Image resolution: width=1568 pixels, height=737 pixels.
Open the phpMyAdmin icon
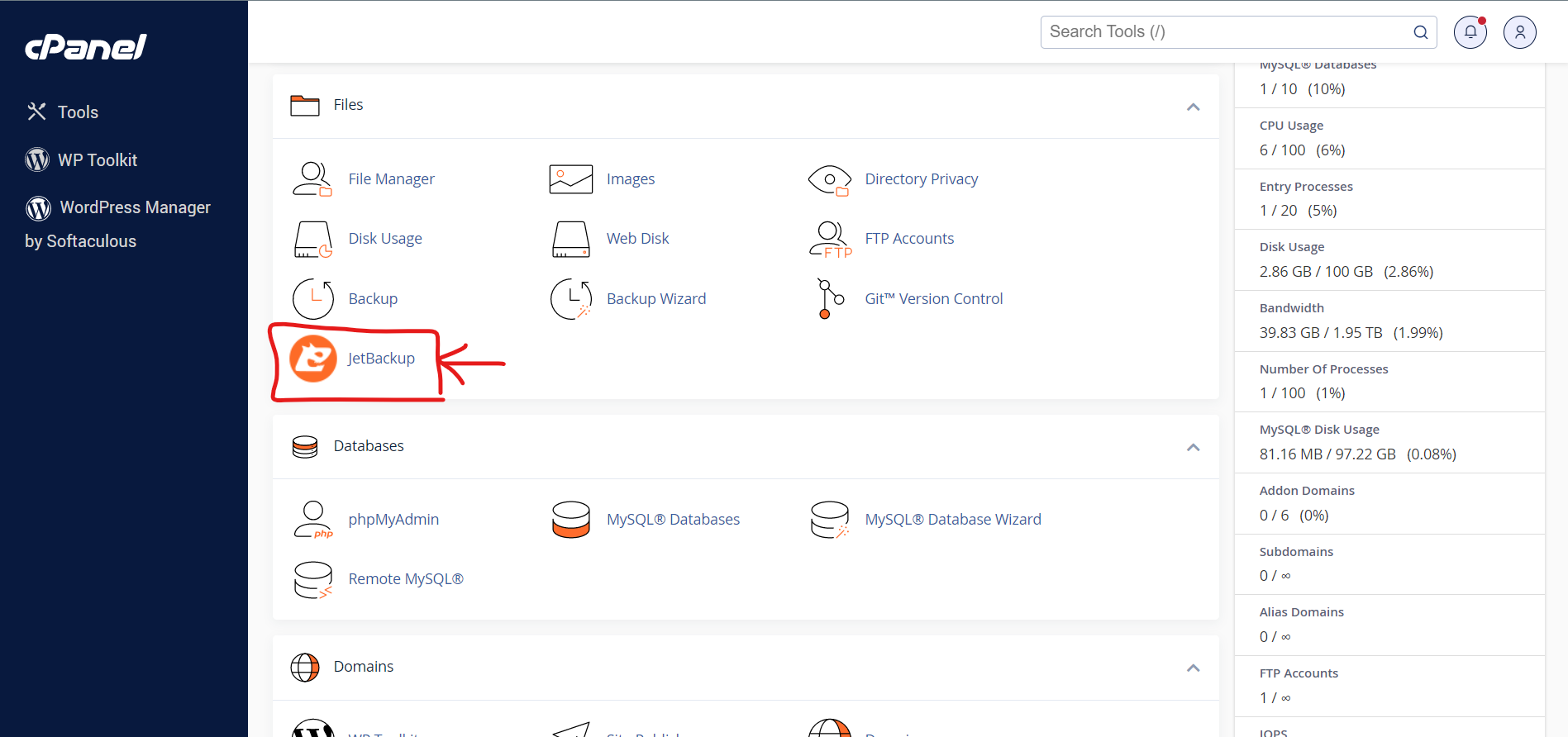313,520
